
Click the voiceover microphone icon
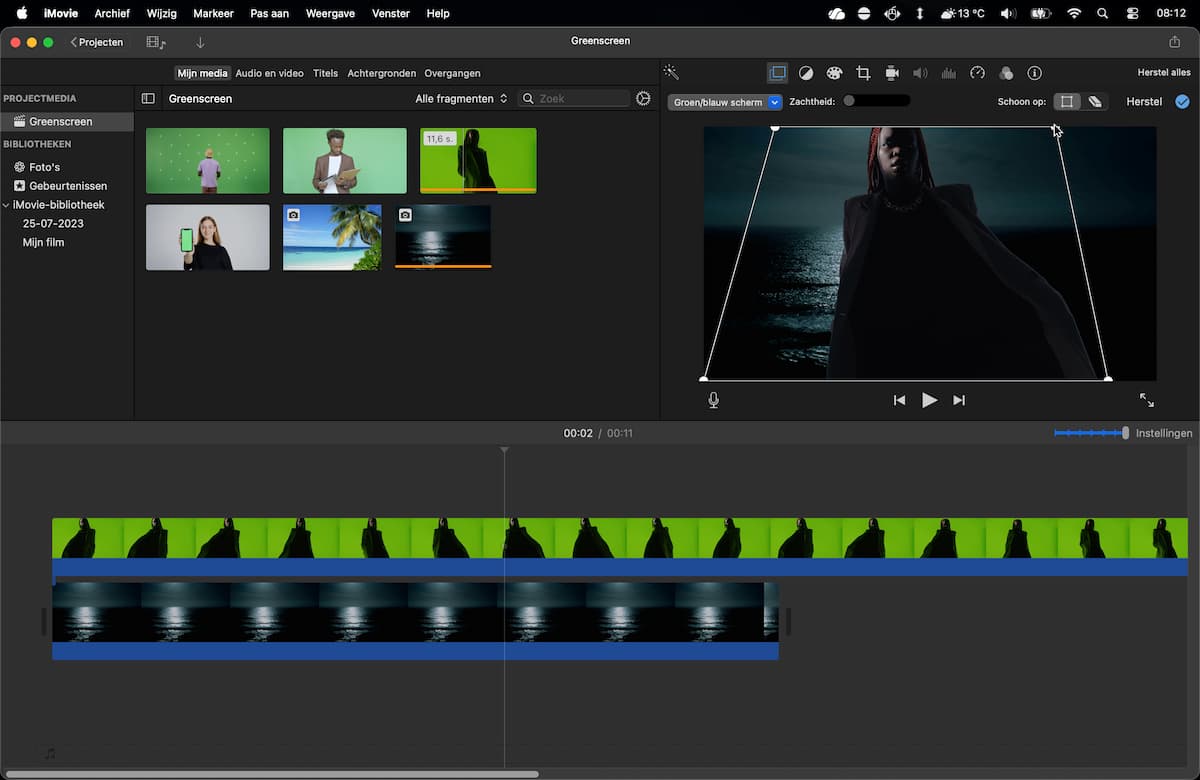[713, 400]
